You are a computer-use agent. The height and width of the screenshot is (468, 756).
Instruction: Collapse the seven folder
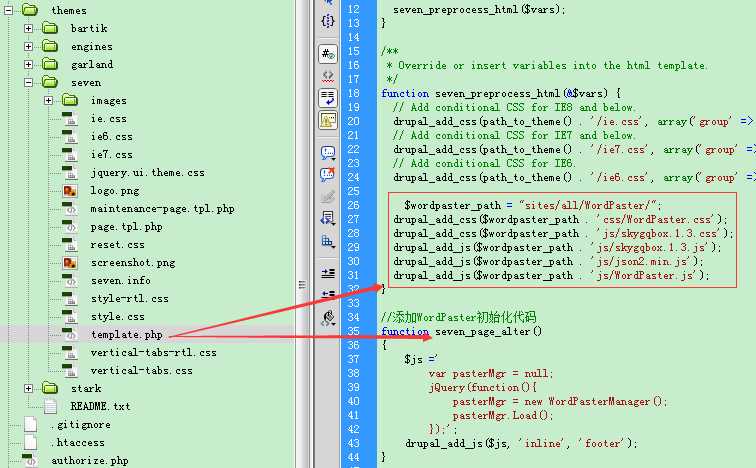click(x=28, y=82)
